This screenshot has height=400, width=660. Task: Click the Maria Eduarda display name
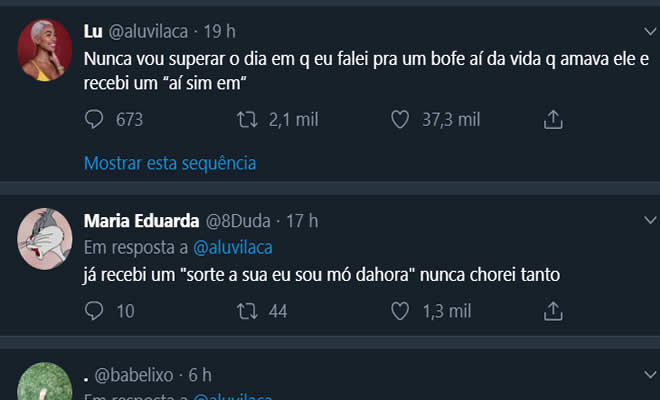140,220
